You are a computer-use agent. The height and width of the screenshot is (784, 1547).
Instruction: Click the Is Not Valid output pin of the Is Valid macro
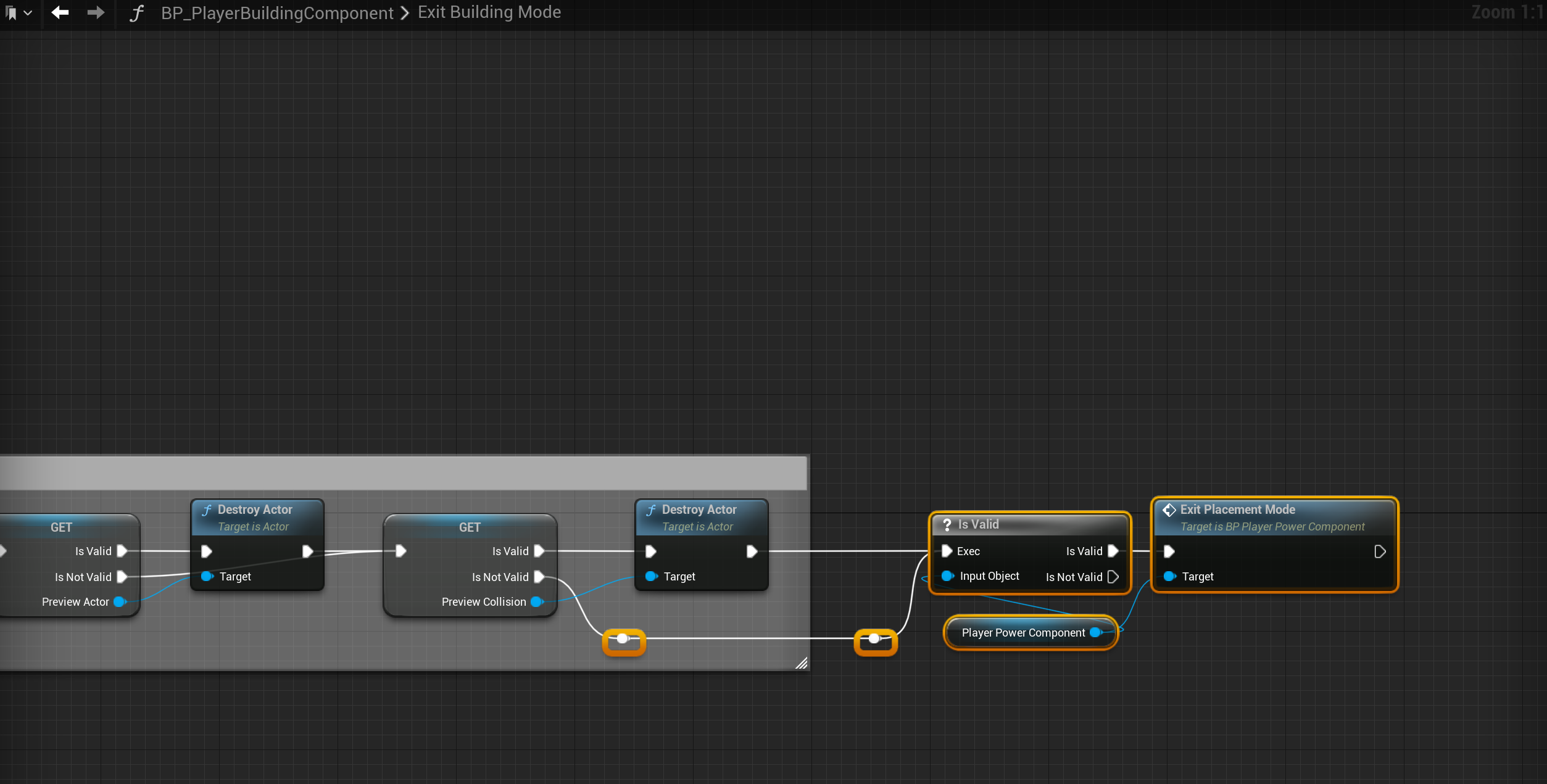pos(1113,577)
